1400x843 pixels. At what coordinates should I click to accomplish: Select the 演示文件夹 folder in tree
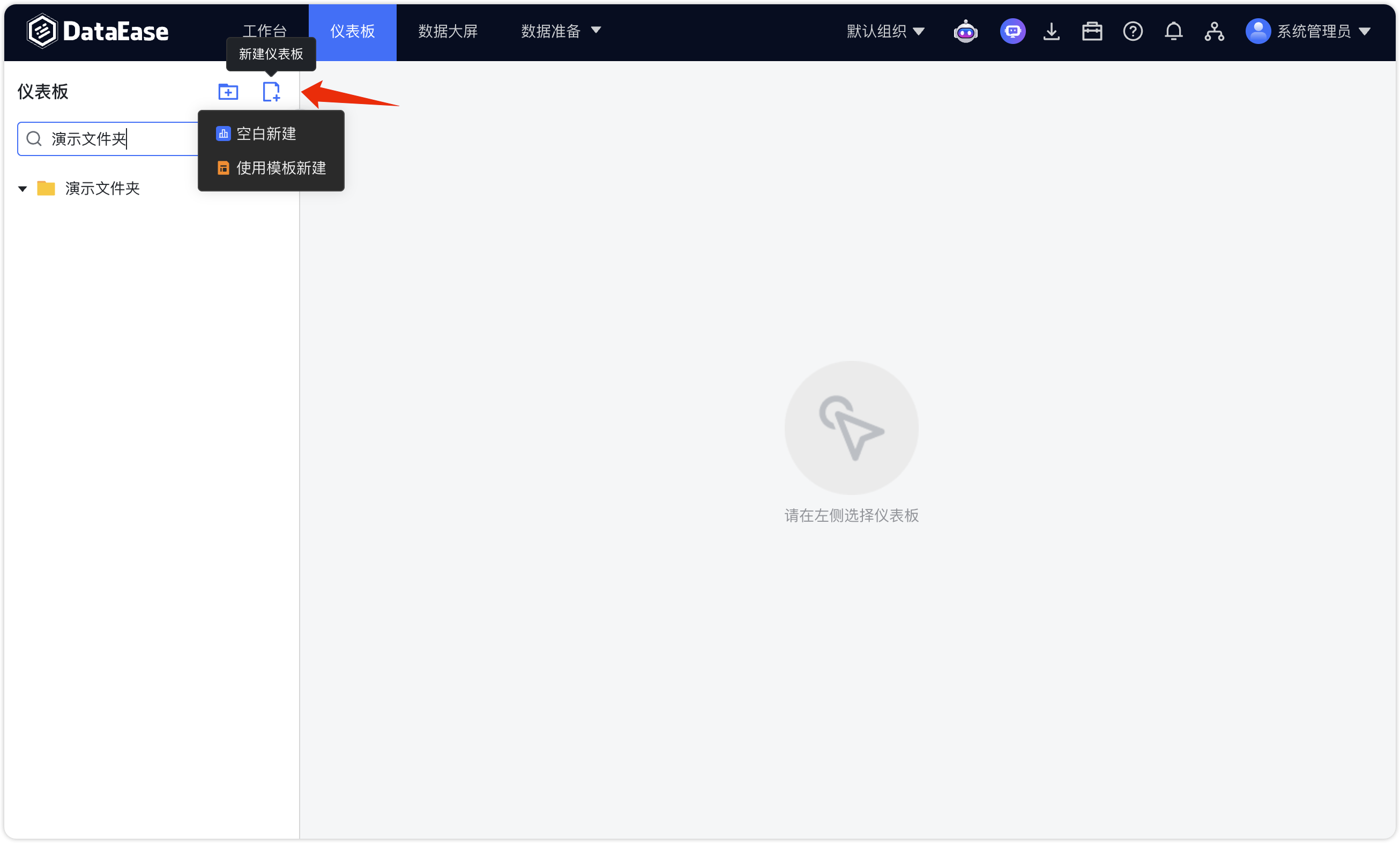102,189
